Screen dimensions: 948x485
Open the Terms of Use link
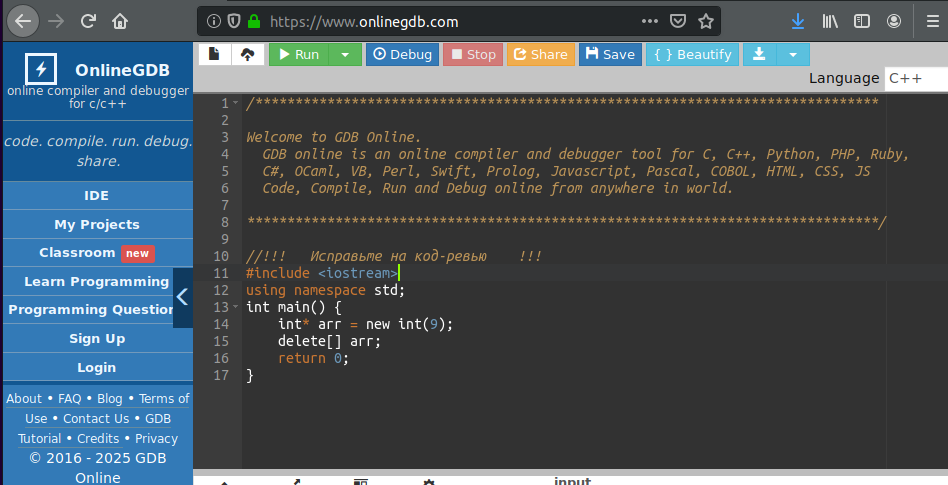(x=164, y=399)
